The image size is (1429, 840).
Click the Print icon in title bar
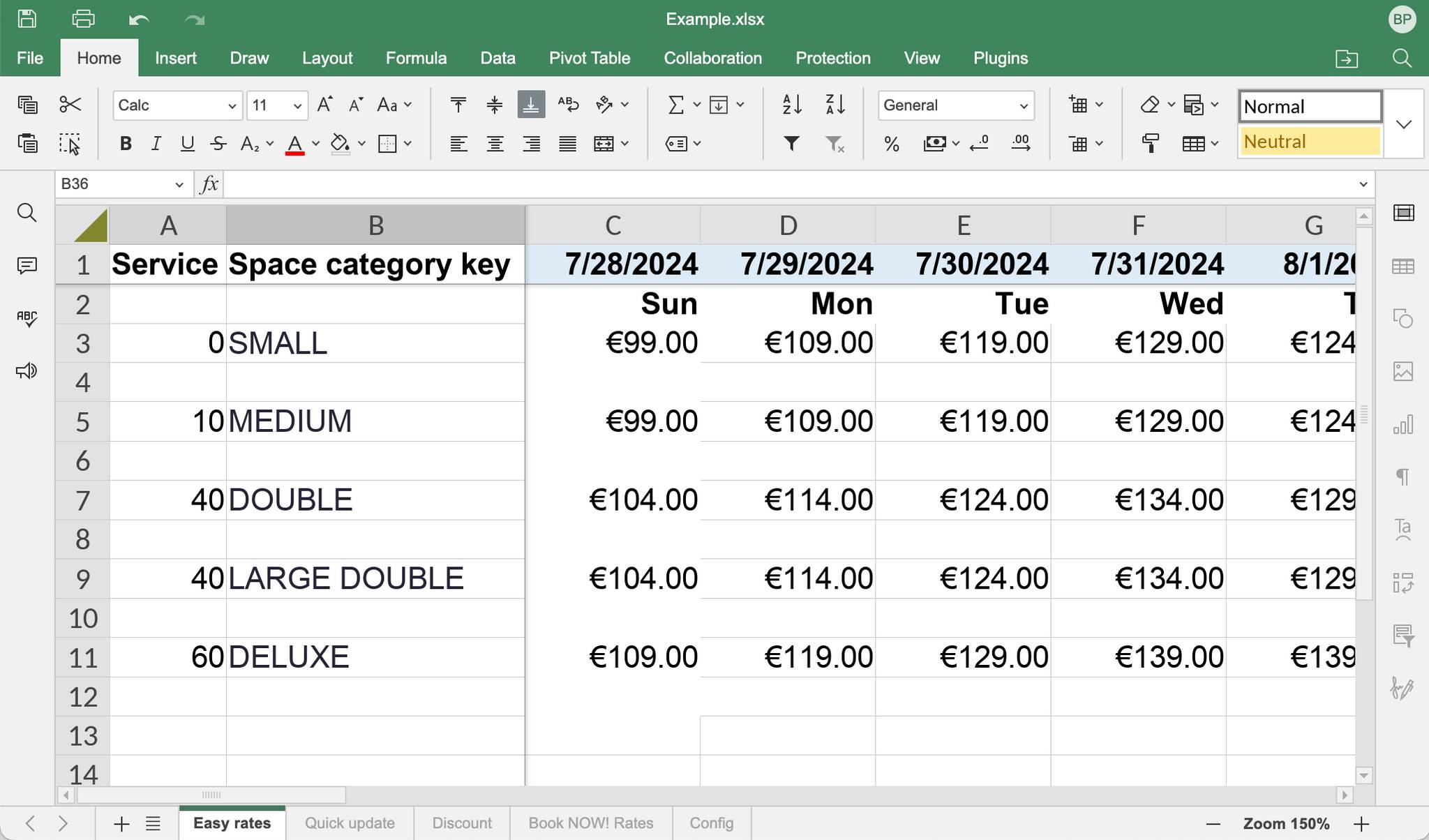pyautogui.click(x=83, y=19)
